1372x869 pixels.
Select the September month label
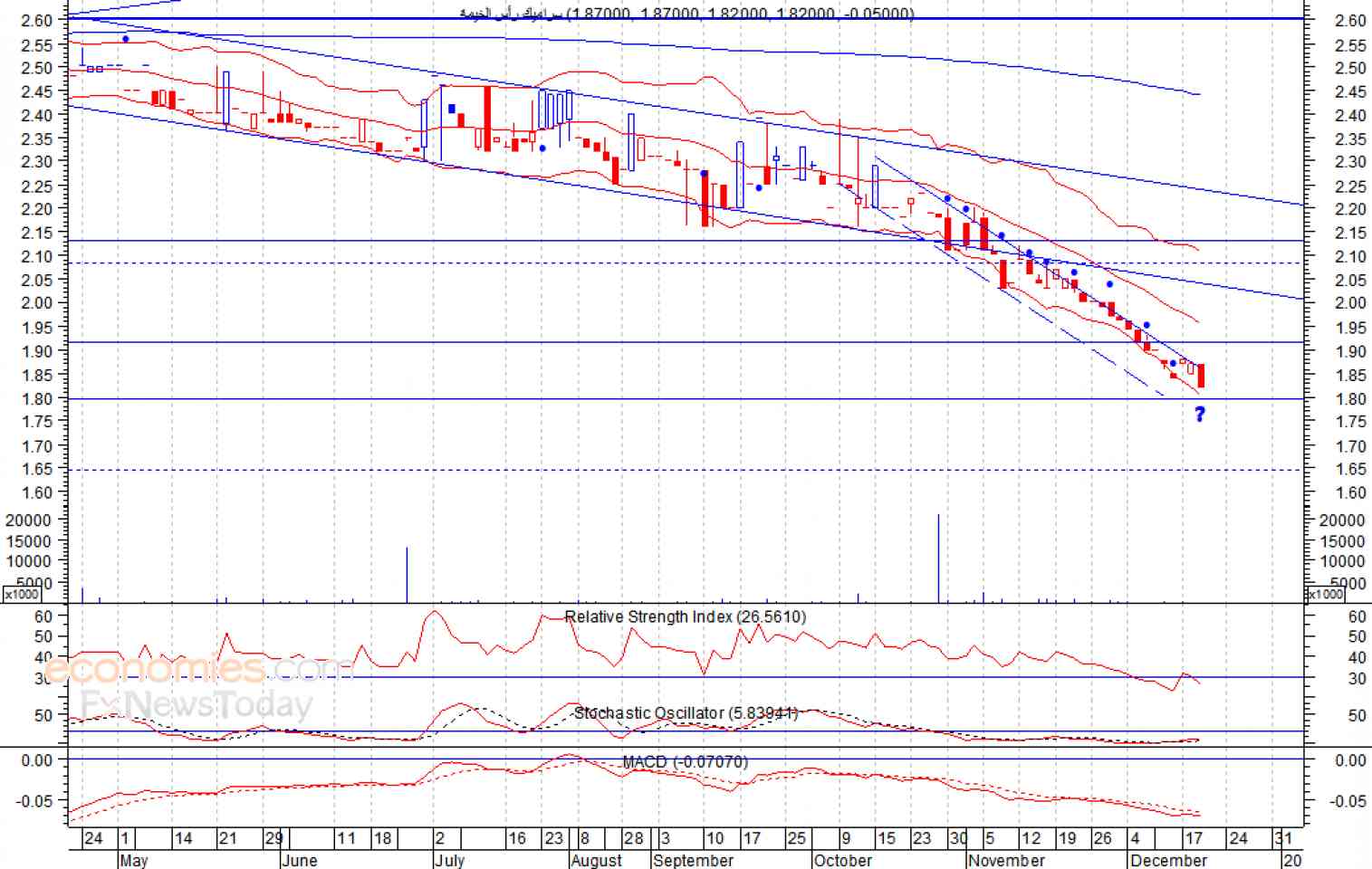(693, 860)
